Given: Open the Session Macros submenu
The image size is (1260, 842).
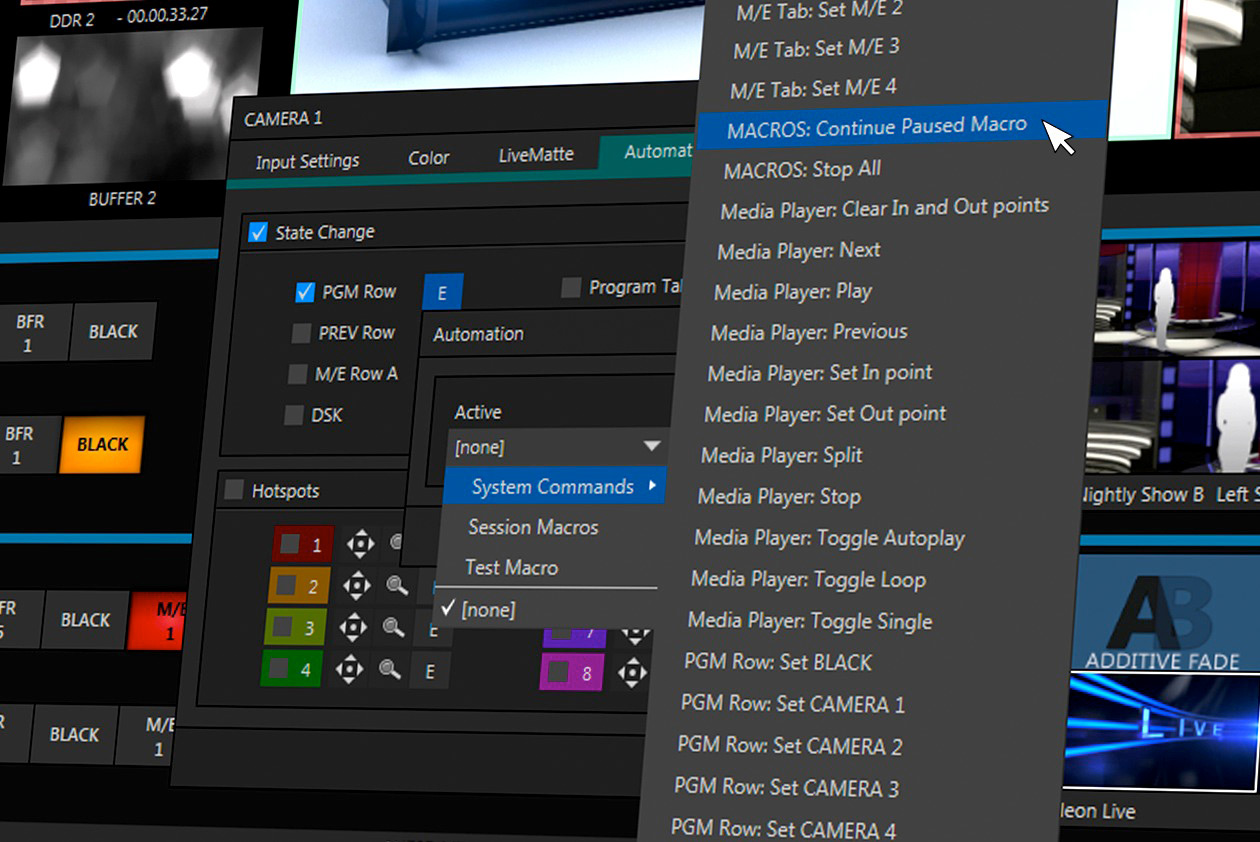Looking at the screenshot, I should click(533, 527).
